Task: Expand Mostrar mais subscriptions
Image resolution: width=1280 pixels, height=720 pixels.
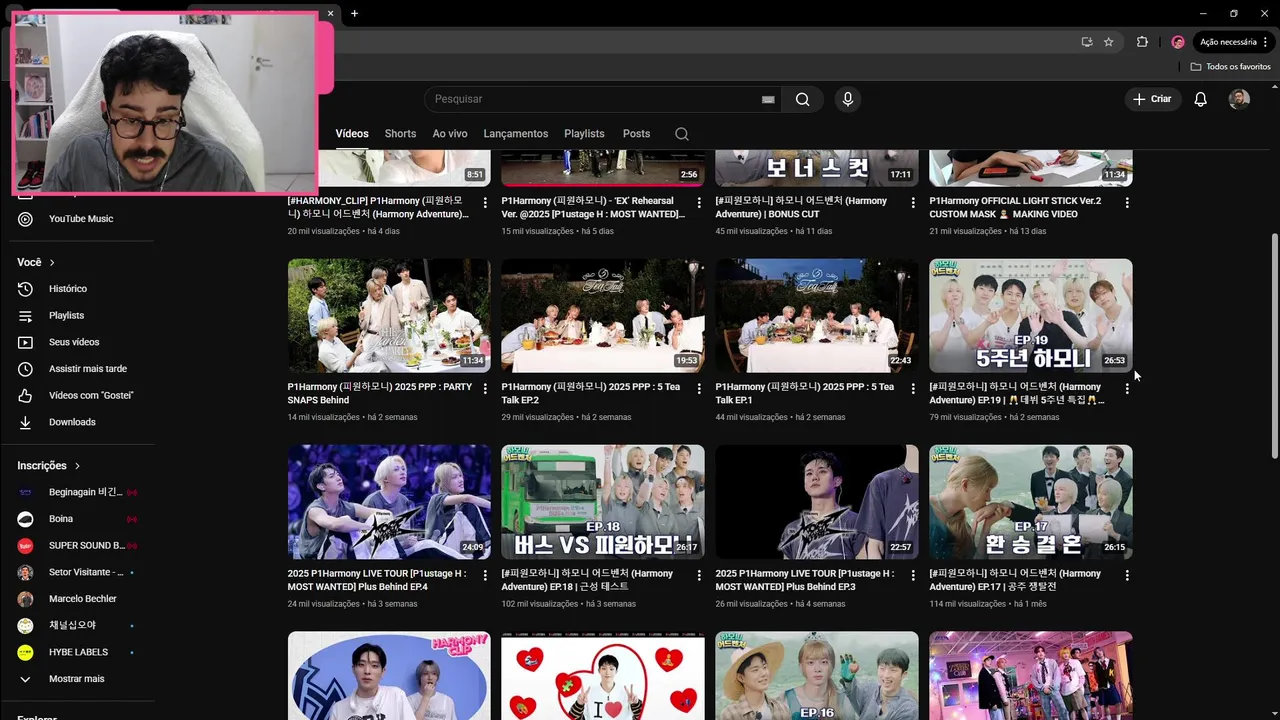Action: click(77, 679)
